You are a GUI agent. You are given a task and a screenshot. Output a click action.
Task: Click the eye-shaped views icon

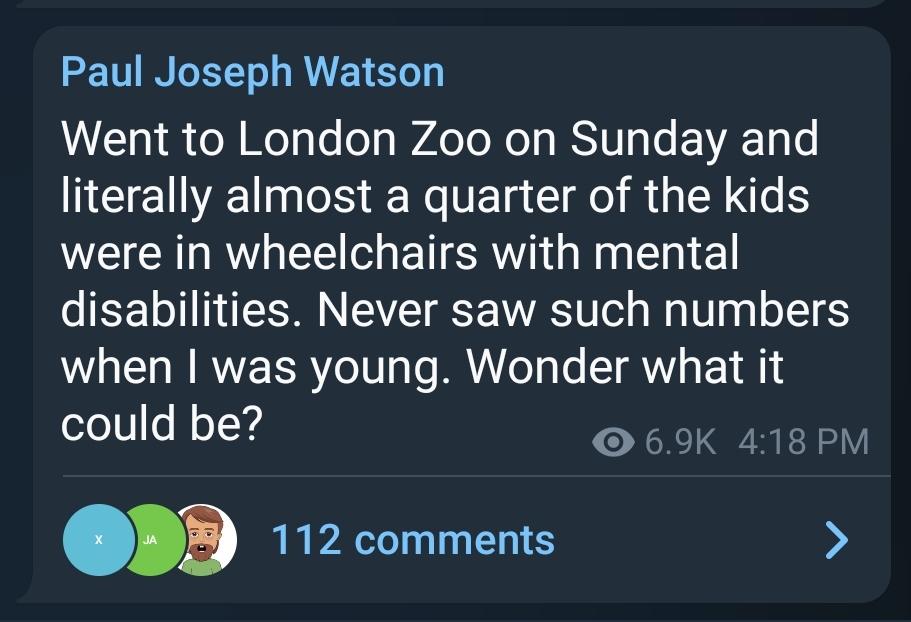coord(613,442)
